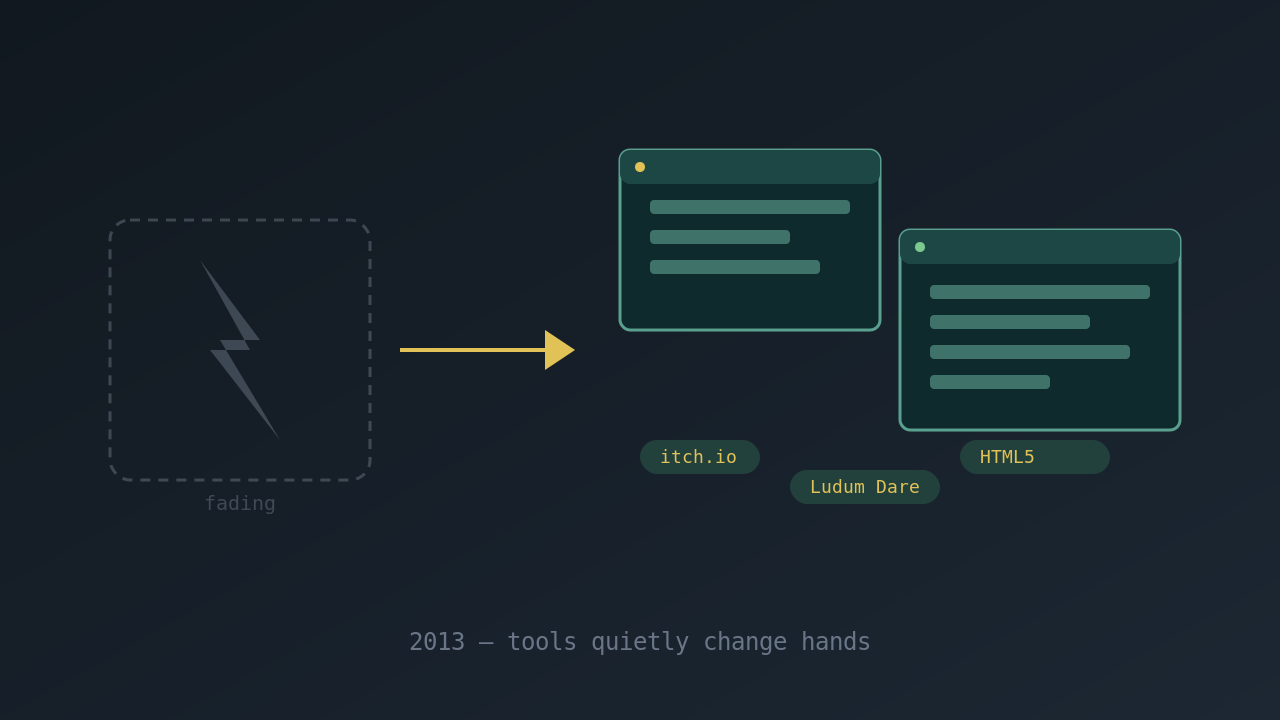This screenshot has height=720, width=1280.
Task: Click the faded lightning bolt icon
Action: tap(240, 350)
